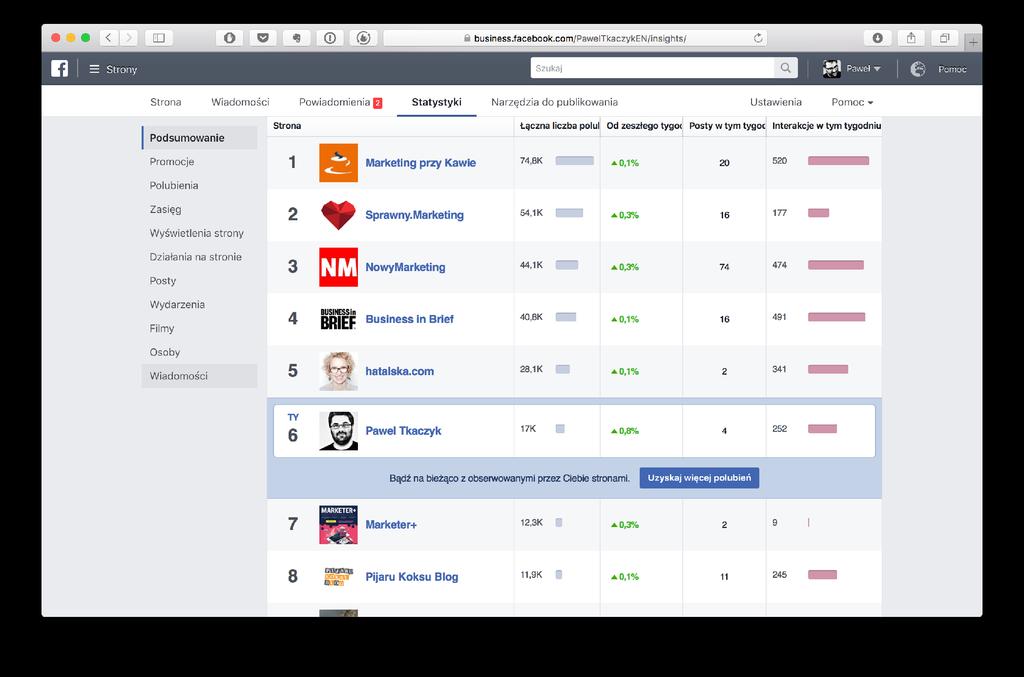Click Pomoc in the top header
1024x677 pixels.
pos(952,69)
